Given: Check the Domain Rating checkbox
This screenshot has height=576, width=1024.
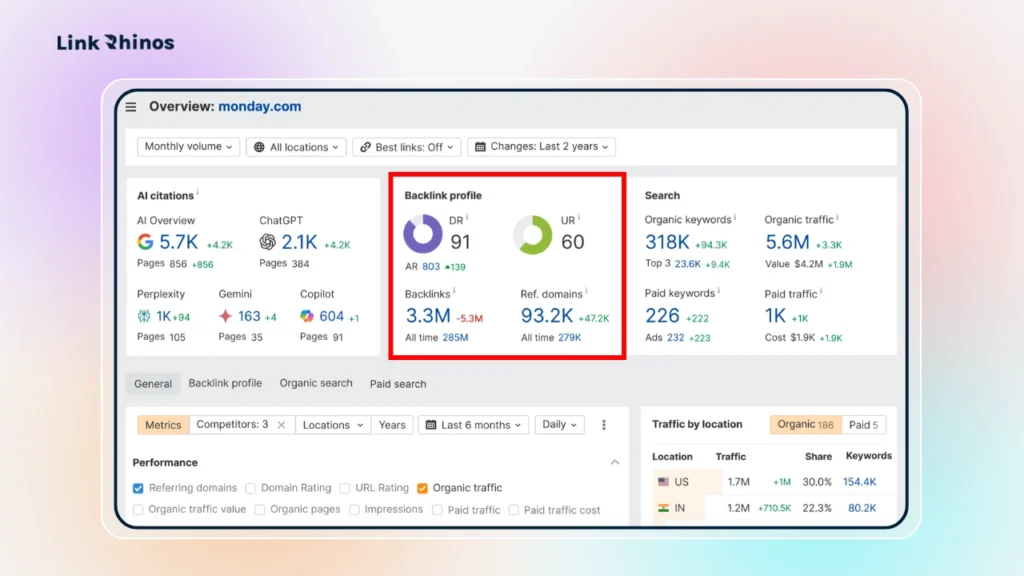Looking at the screenshot, I should [251, 488].
